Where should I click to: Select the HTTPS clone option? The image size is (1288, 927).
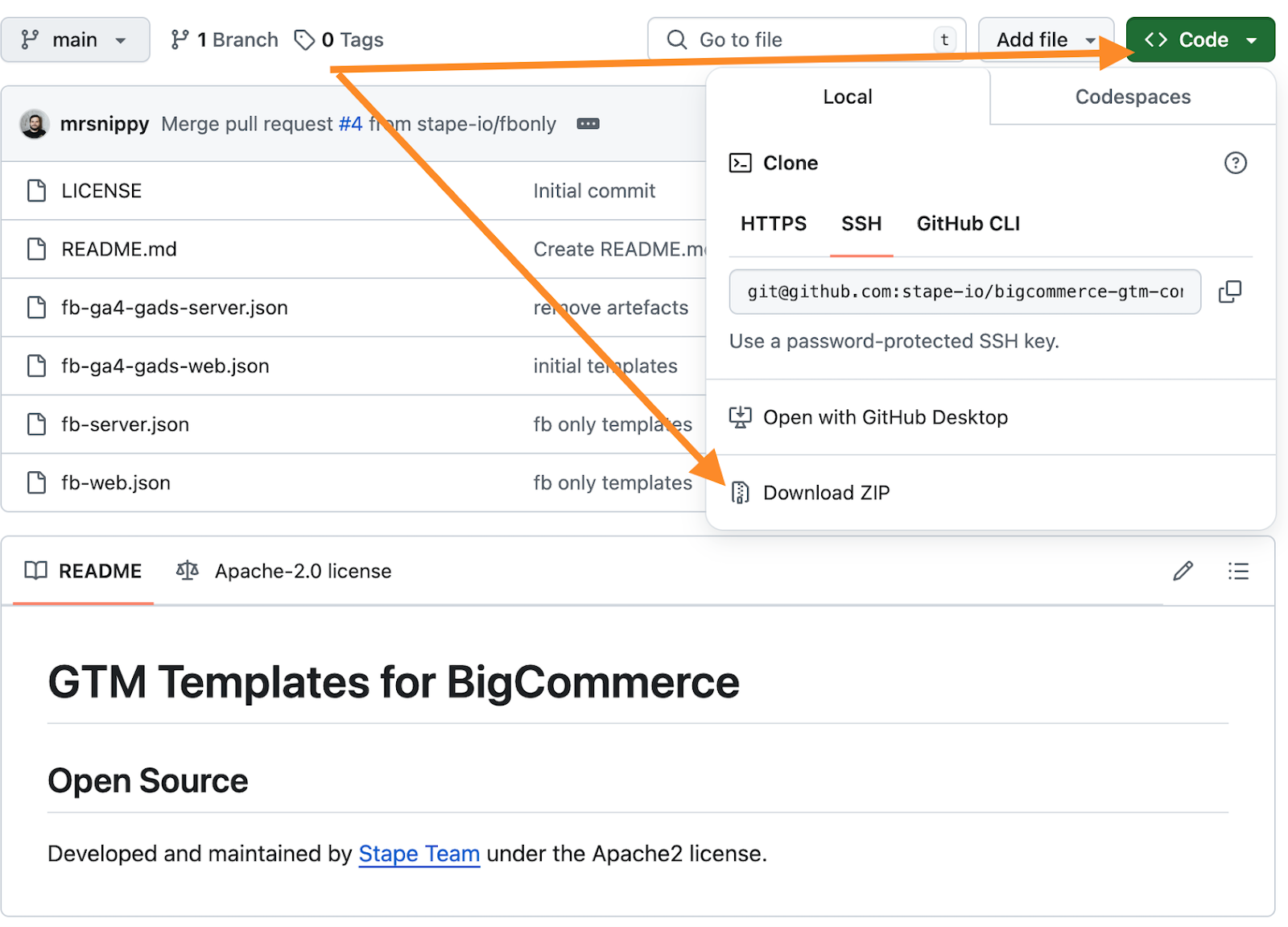(774, 223)
